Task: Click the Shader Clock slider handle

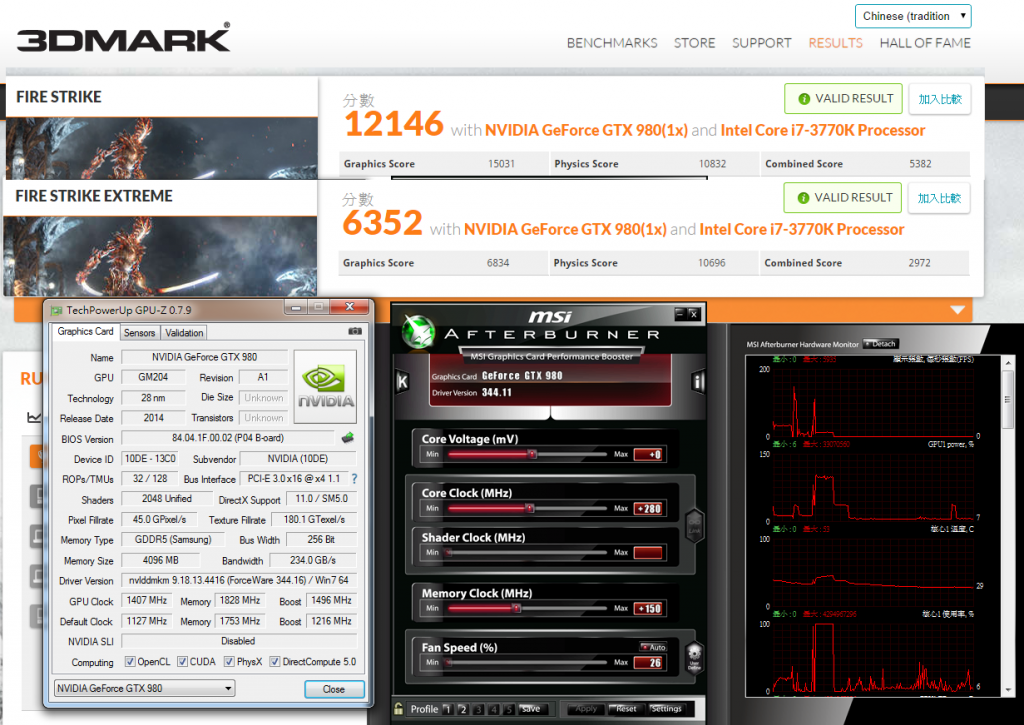Action: pyautogui.click(x=449, y=553)
